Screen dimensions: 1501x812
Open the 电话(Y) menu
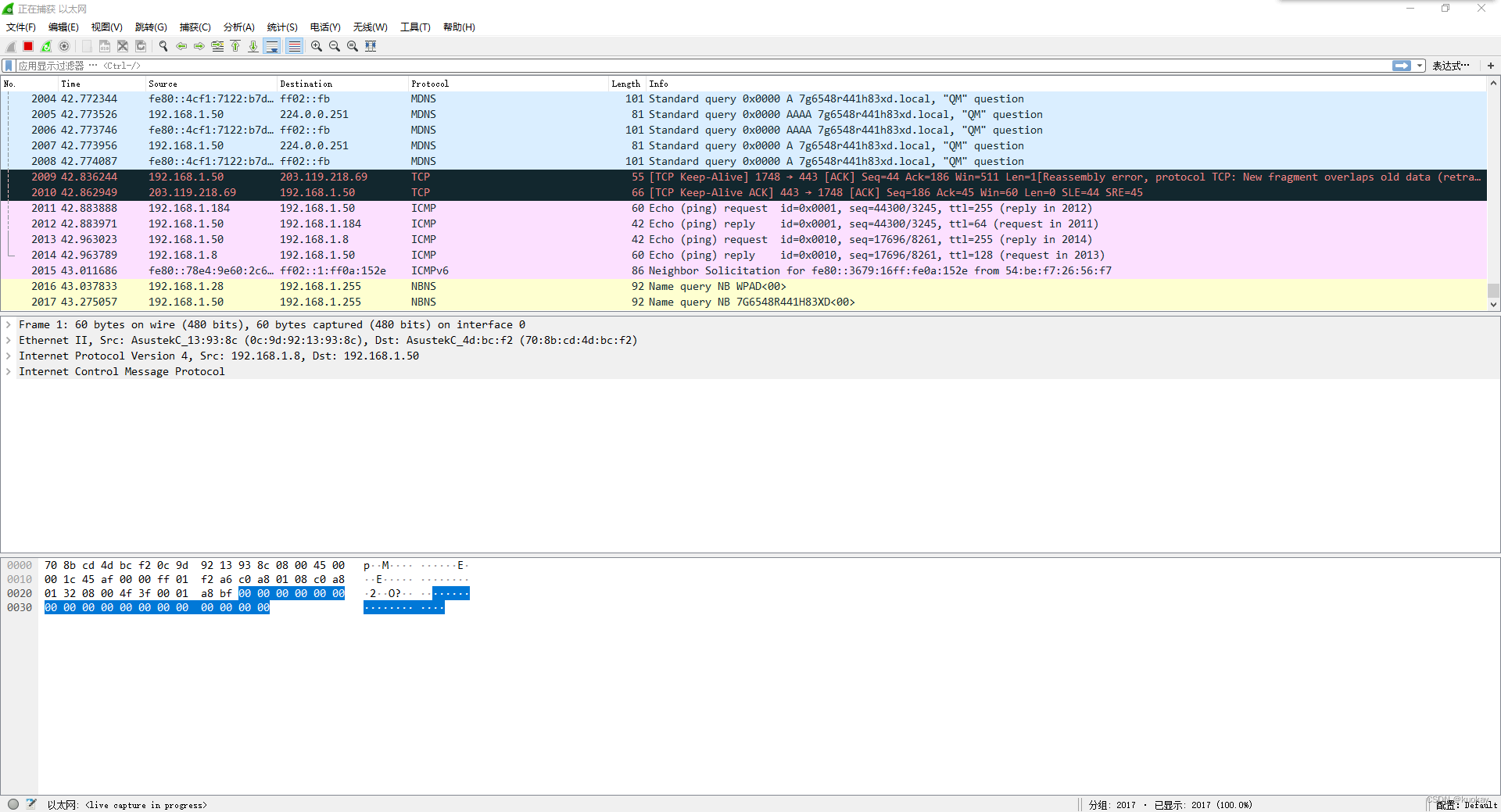(325, 27)
